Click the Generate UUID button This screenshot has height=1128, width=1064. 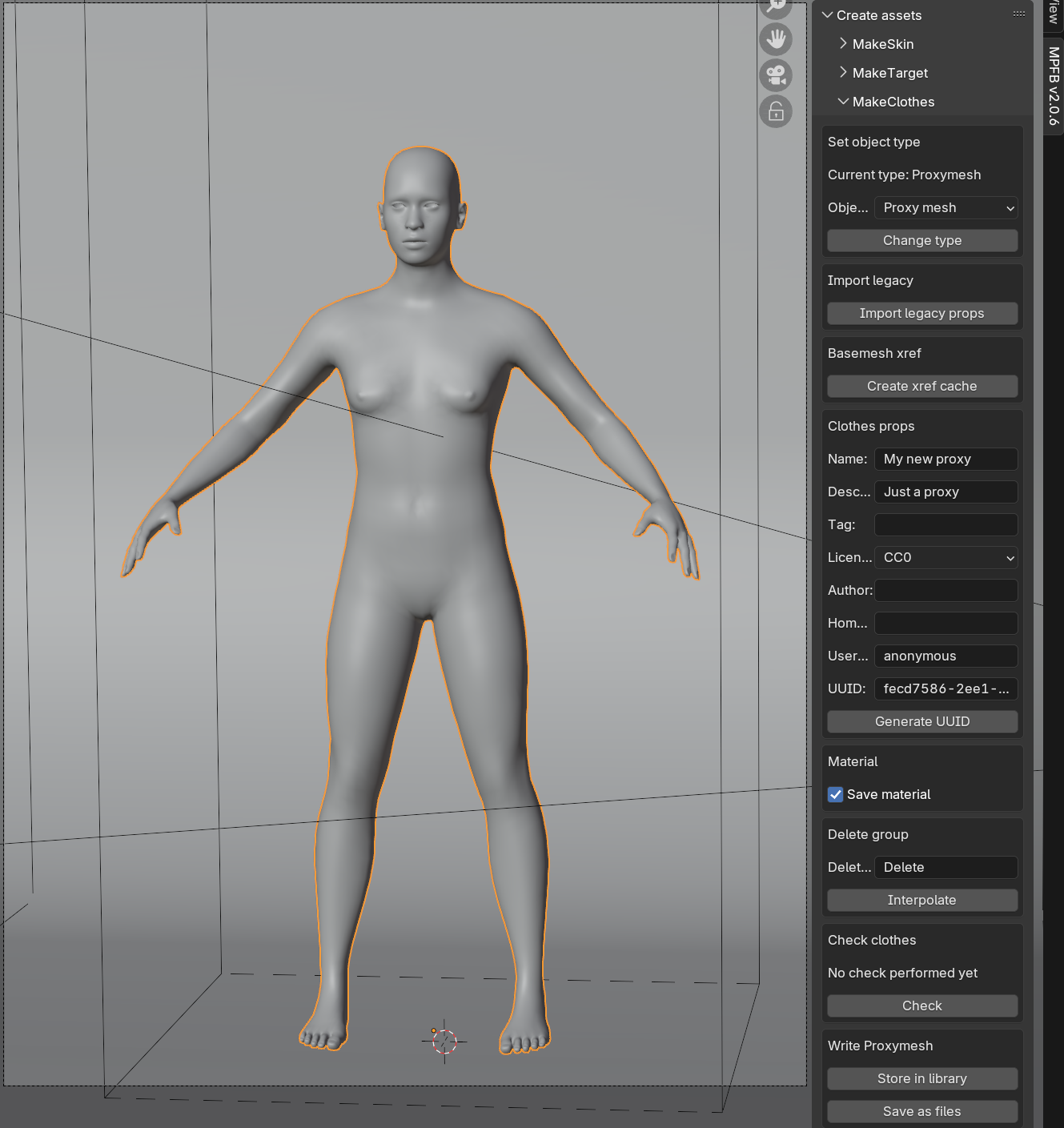click(922, 721)
